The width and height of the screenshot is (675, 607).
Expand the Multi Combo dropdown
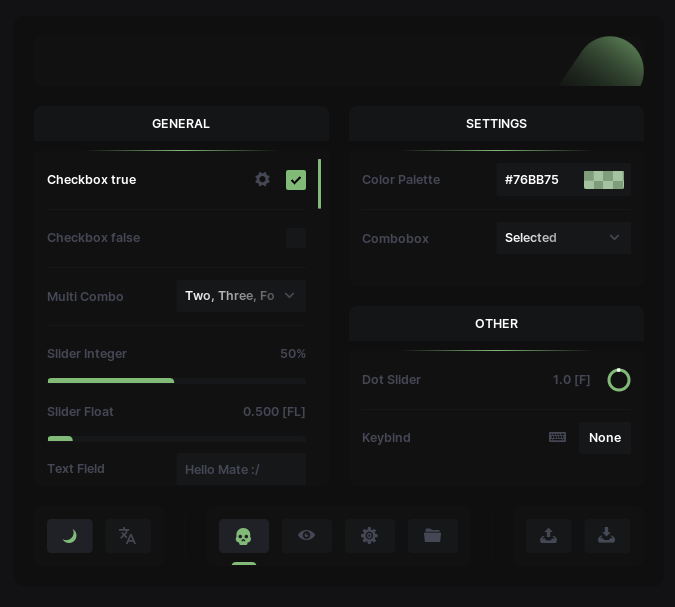click(241, 296)
